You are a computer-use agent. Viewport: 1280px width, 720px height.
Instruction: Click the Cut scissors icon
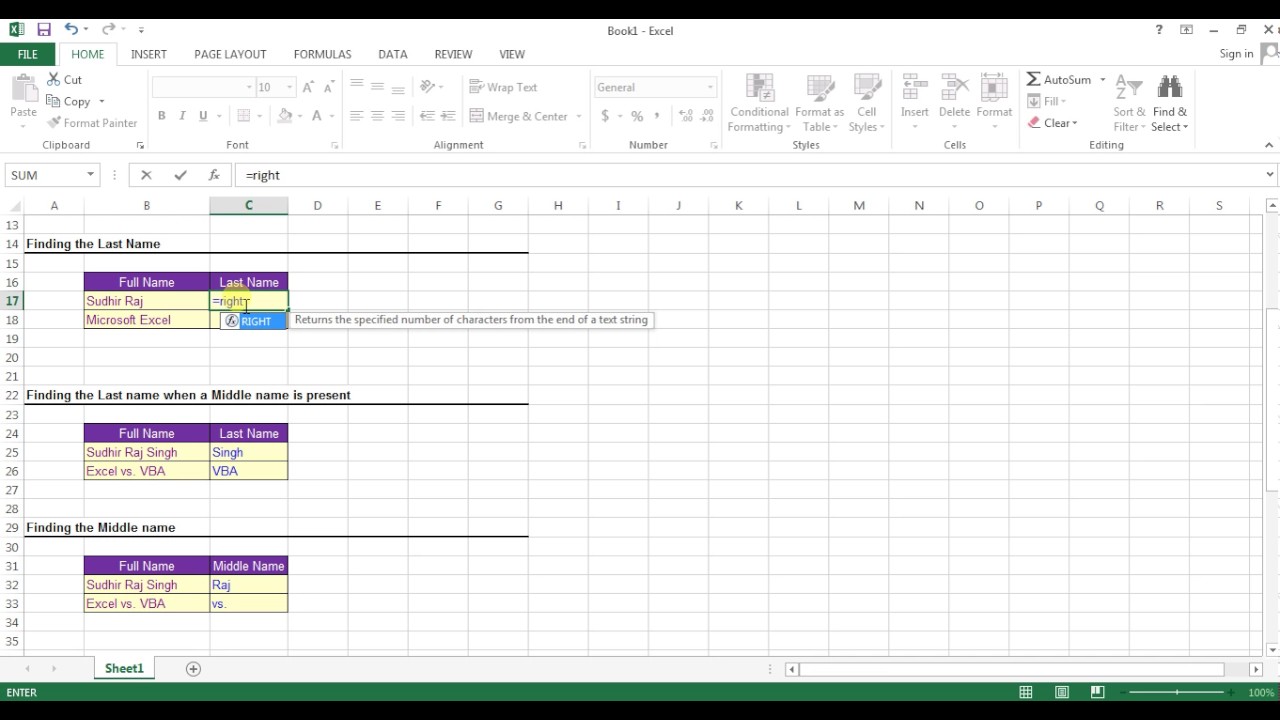click(x=54, y=79)
